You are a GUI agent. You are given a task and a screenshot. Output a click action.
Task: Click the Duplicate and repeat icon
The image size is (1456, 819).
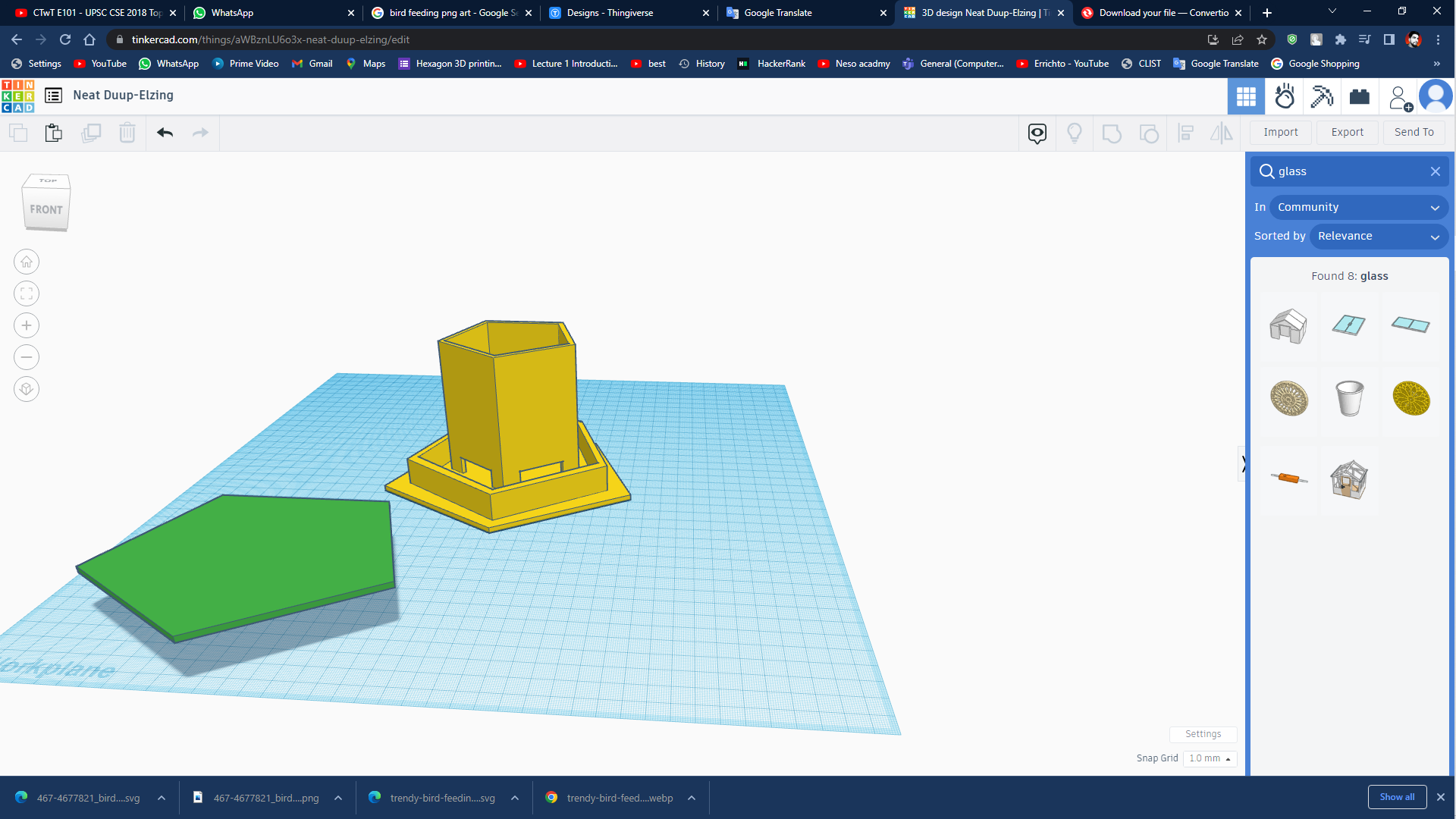(91, 133)
